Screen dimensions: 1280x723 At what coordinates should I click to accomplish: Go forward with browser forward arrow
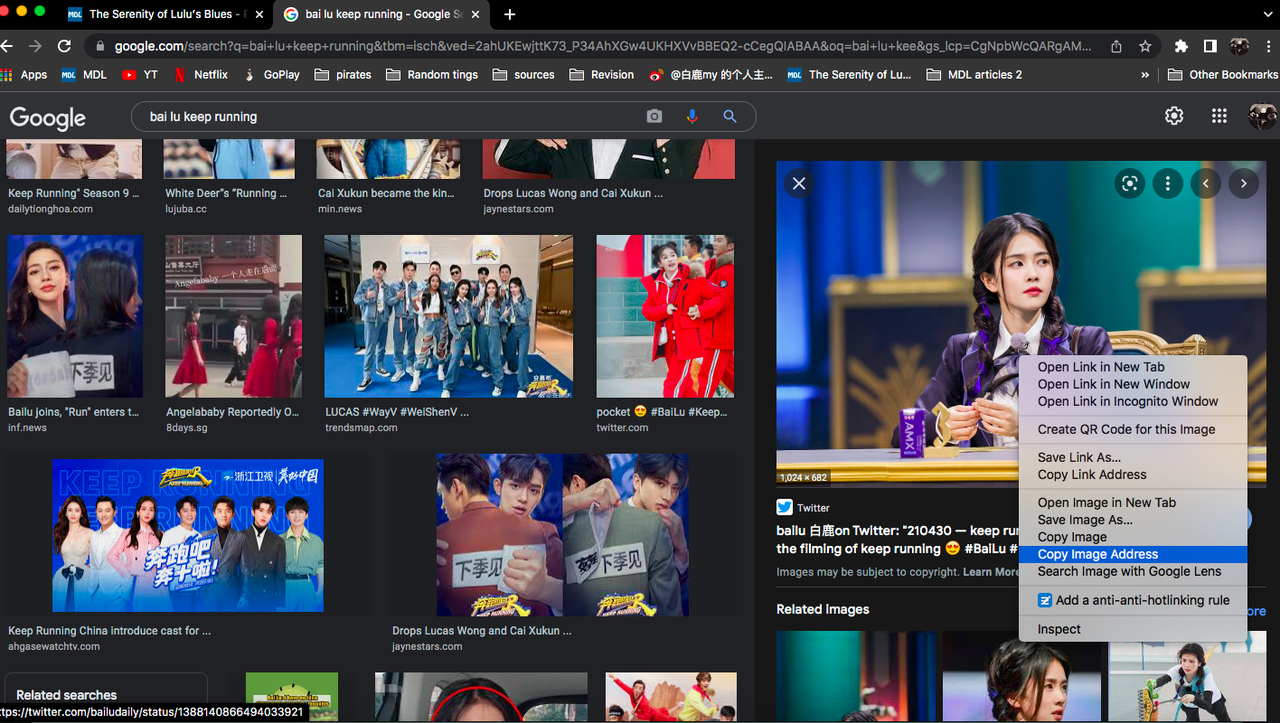coord(35,46)
